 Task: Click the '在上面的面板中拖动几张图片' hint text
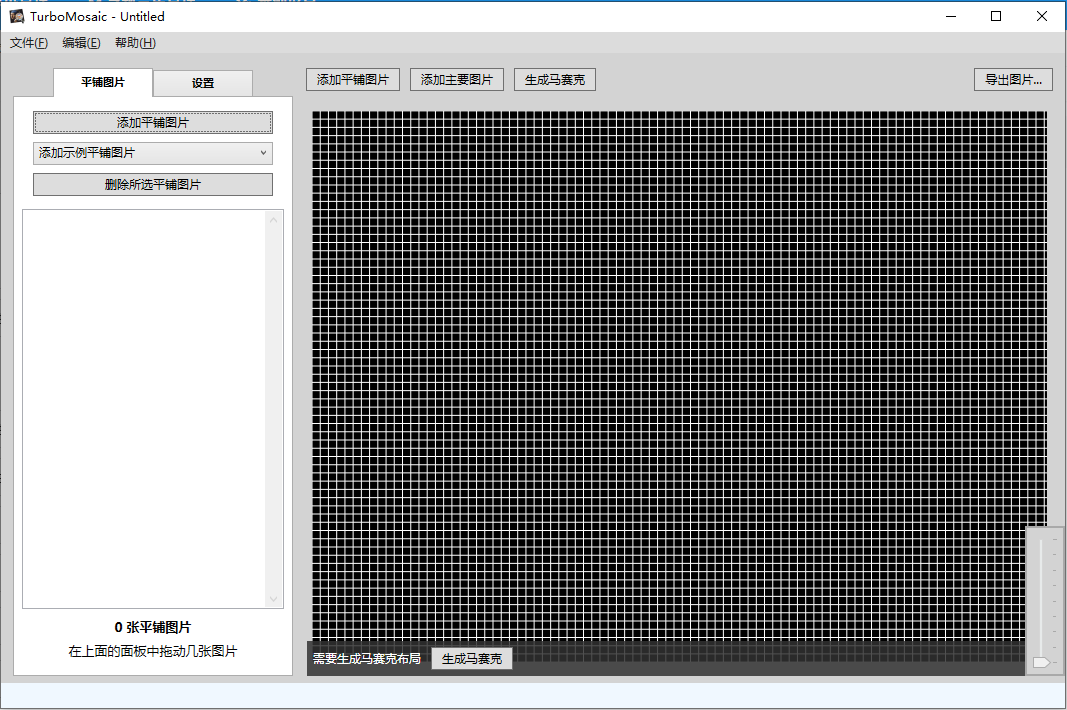153,651
